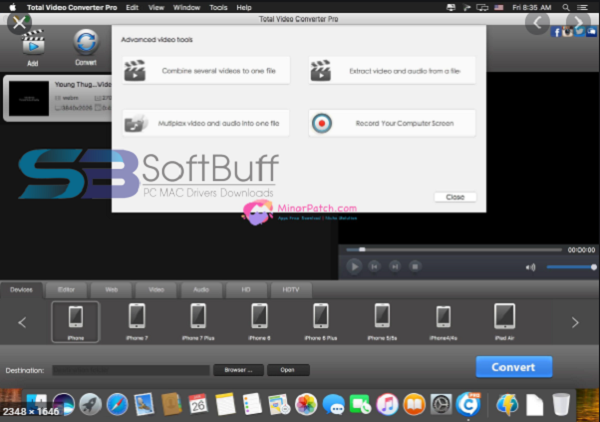
Task: Open the Tools menu
Action: 218,7
